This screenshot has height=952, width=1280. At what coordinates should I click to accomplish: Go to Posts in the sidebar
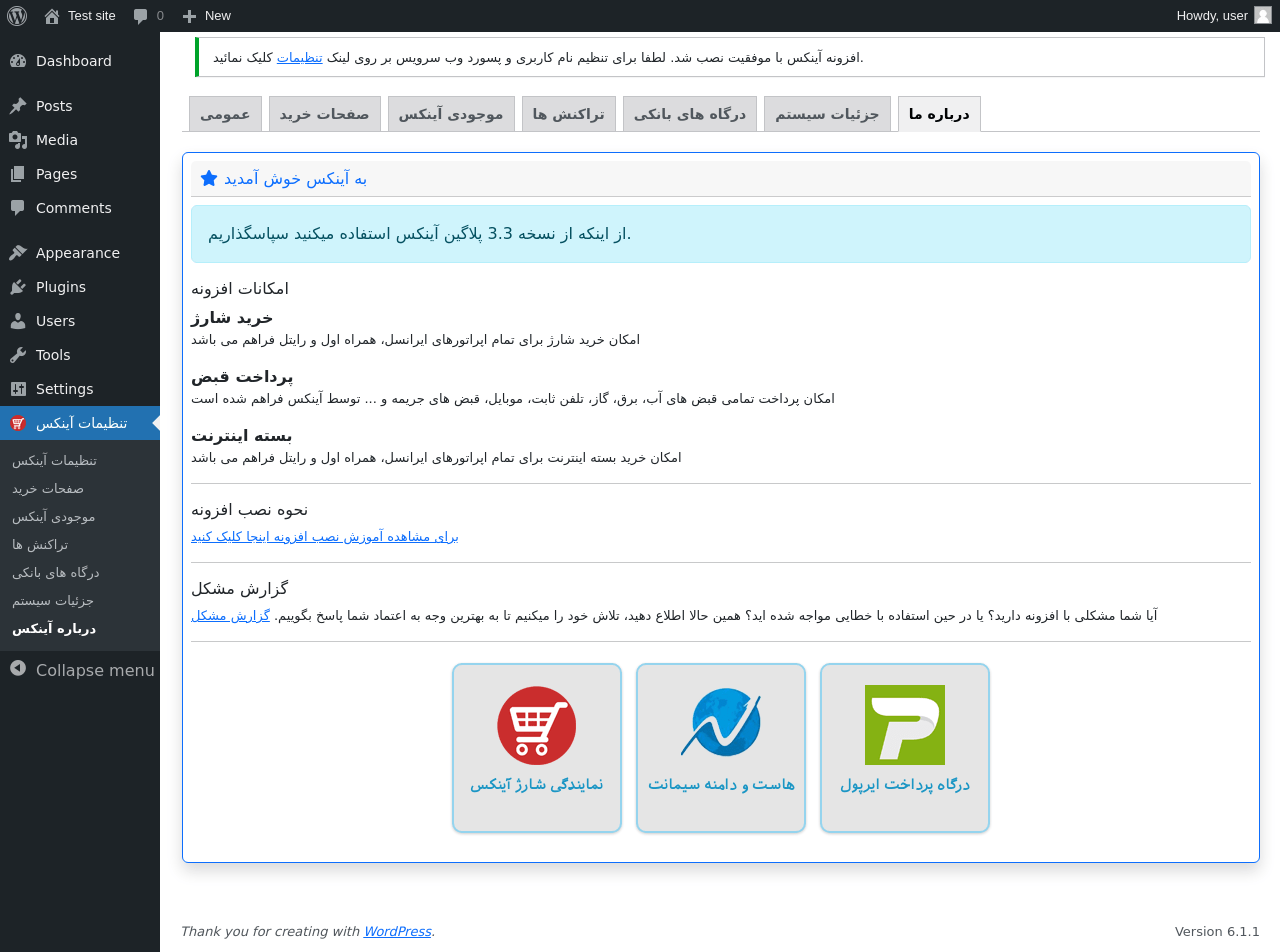click(80, 106)
